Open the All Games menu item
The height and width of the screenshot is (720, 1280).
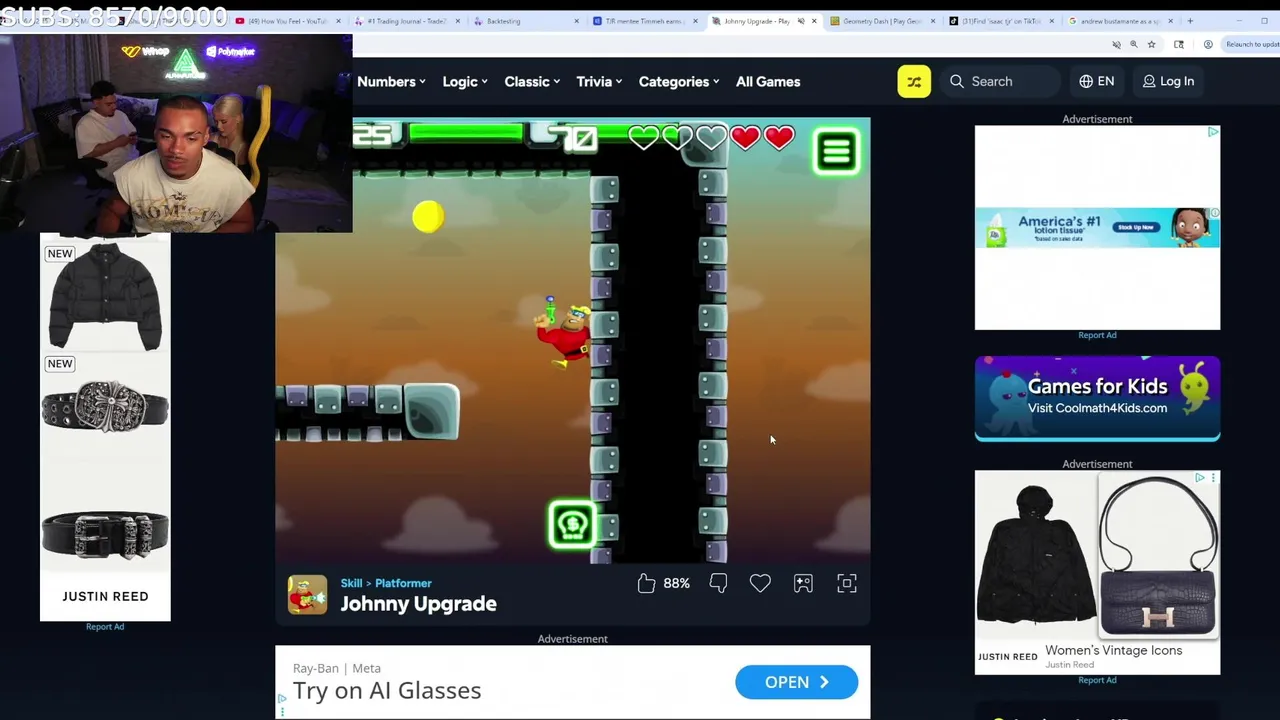pyautogui.click(x=768, y=82)
